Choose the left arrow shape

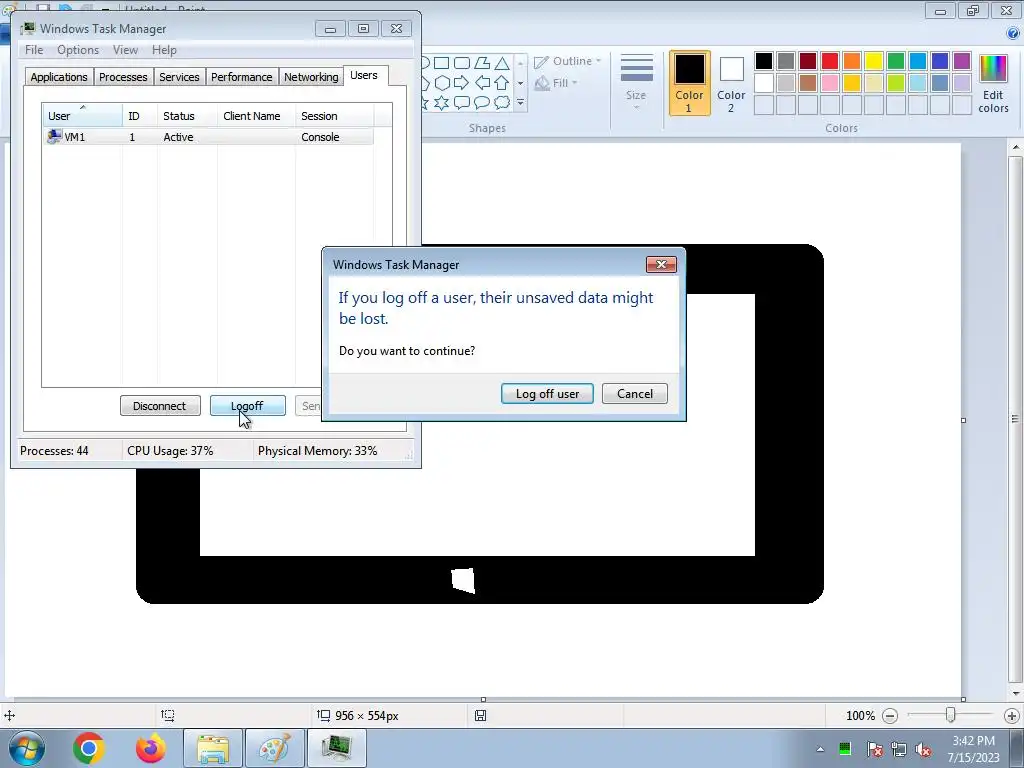pyautogui.click(x=482, y=83)
